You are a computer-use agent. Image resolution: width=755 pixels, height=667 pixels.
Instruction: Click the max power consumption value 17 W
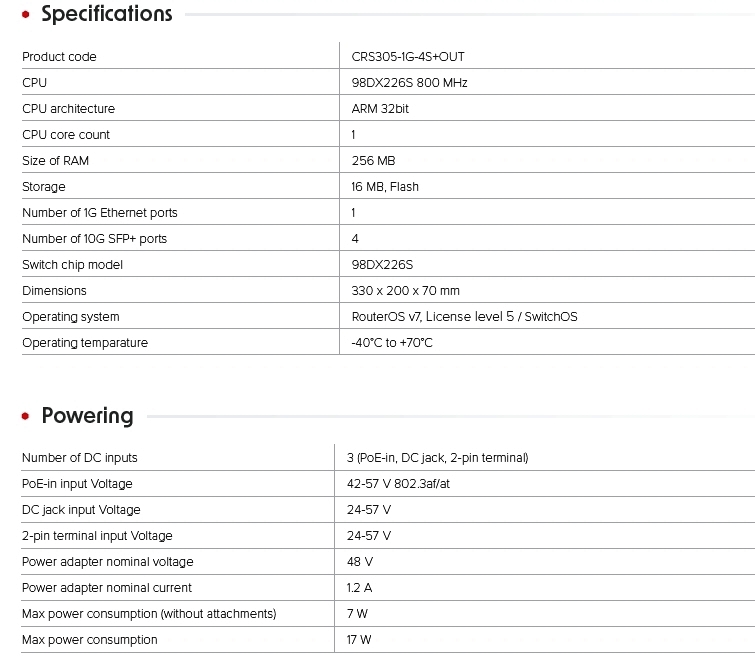[360, 640]
